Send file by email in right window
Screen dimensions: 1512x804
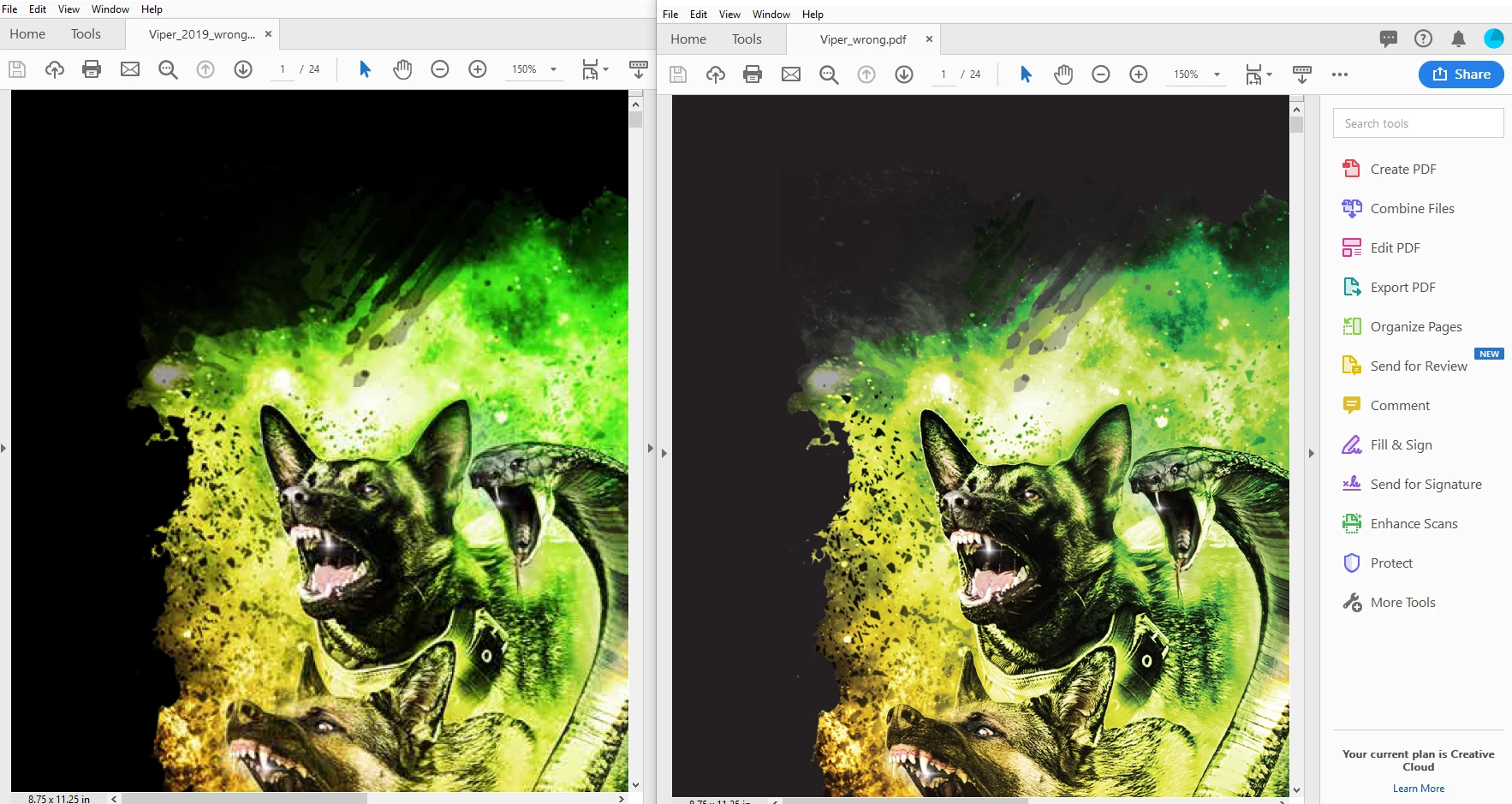point(791,74)
